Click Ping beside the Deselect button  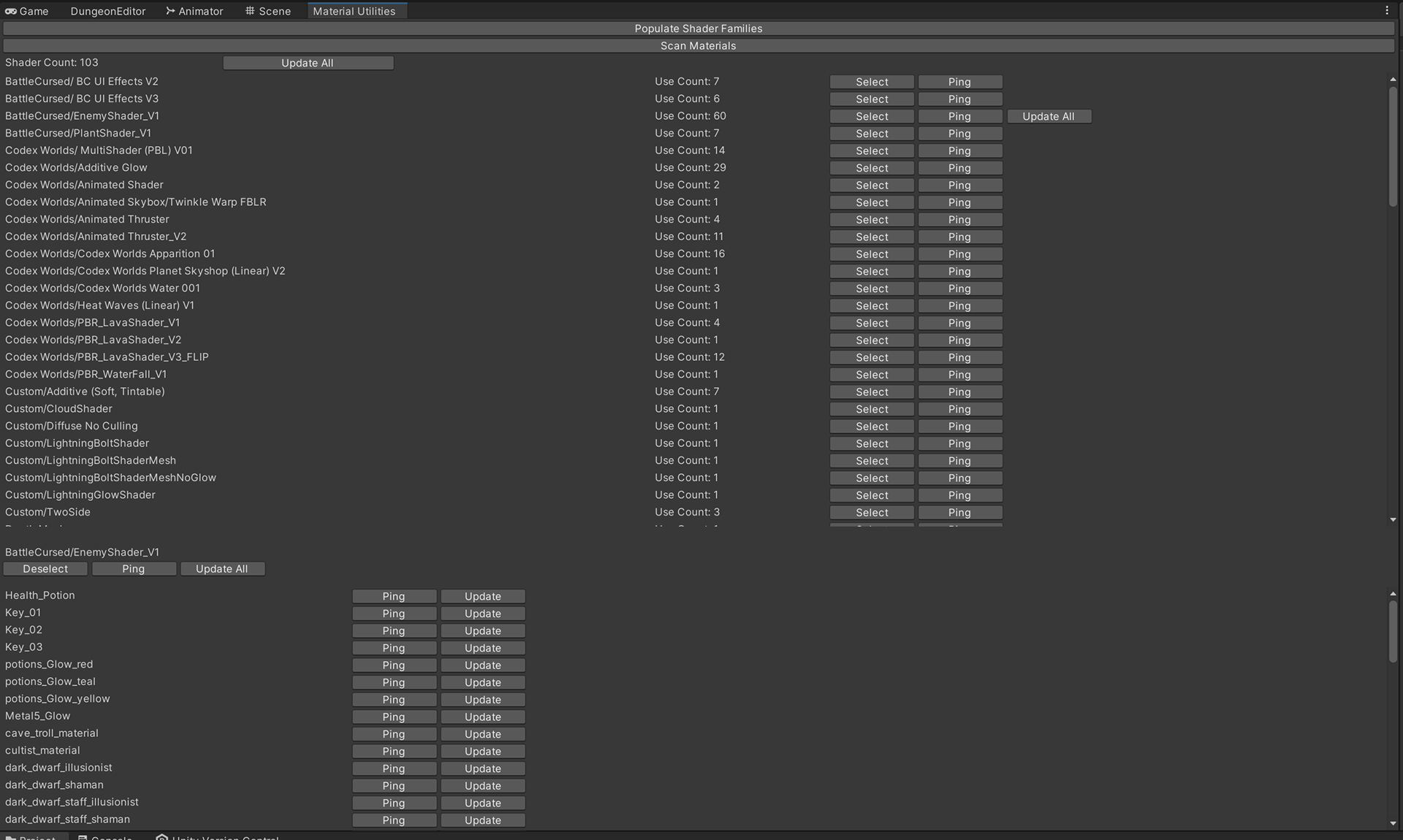click(x=134, y=569)
